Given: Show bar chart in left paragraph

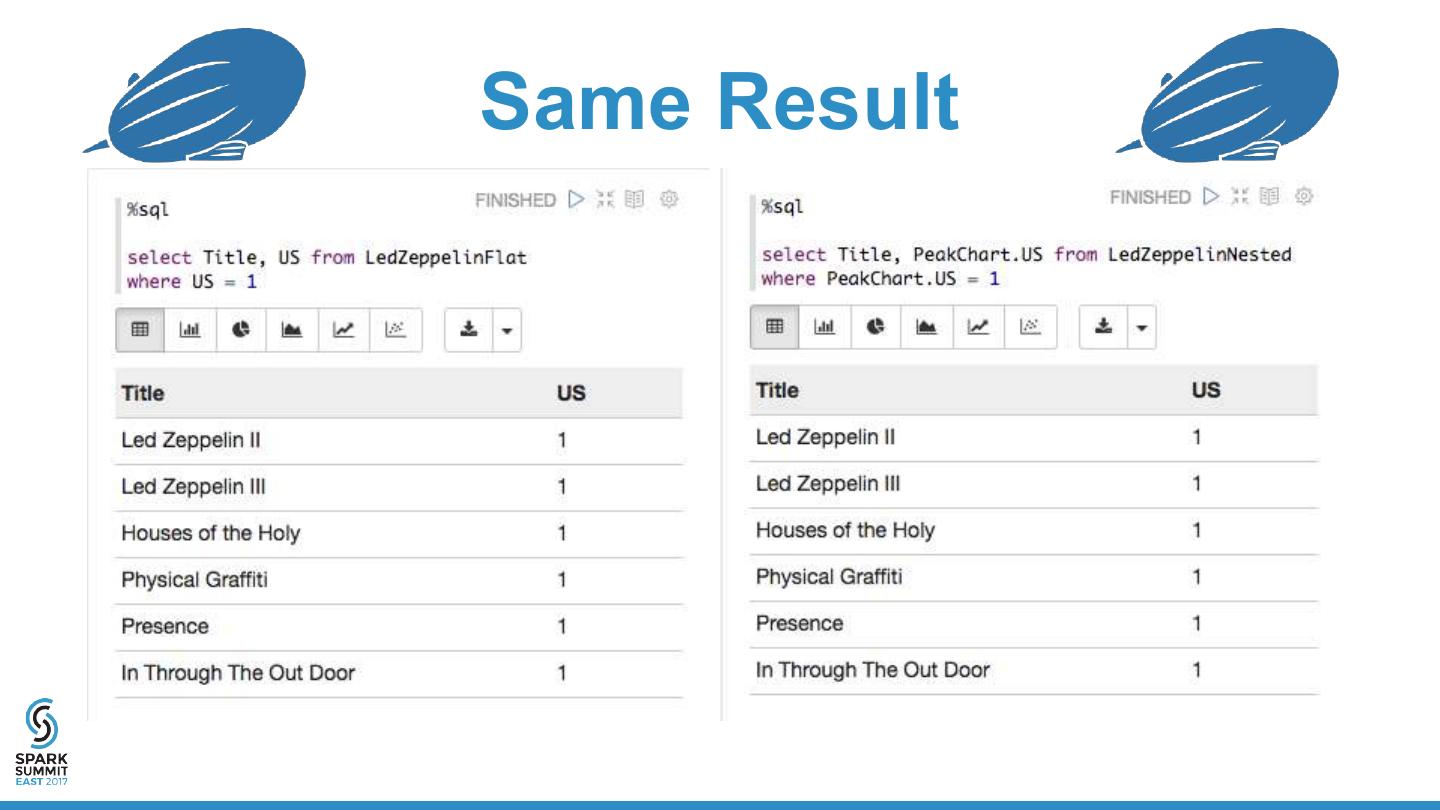Looking at the screenshot, I should (190, 330).
